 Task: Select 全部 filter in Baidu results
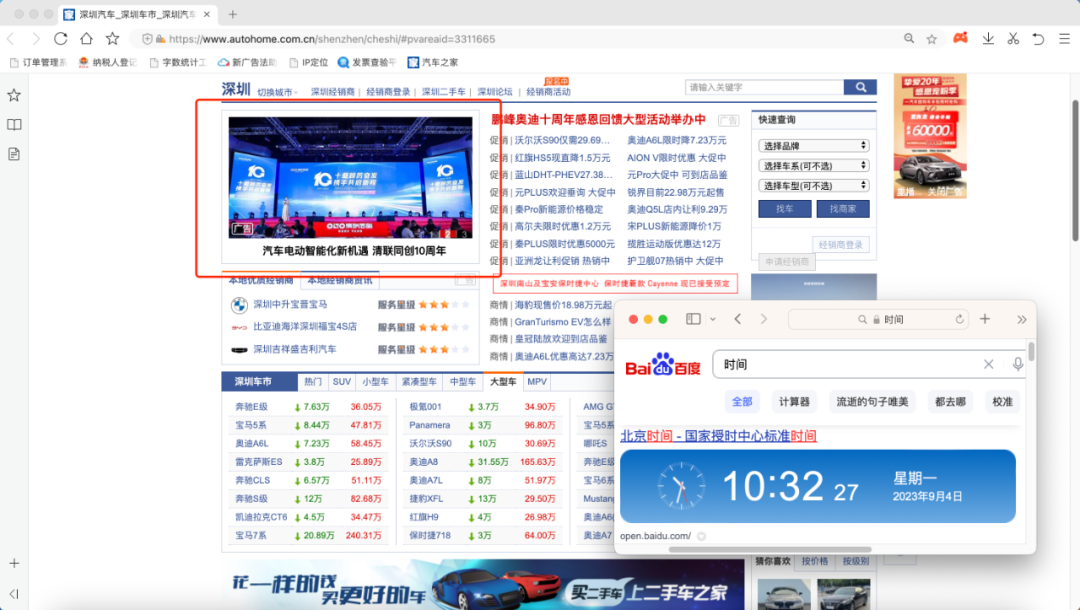click(x=742, y=401)
